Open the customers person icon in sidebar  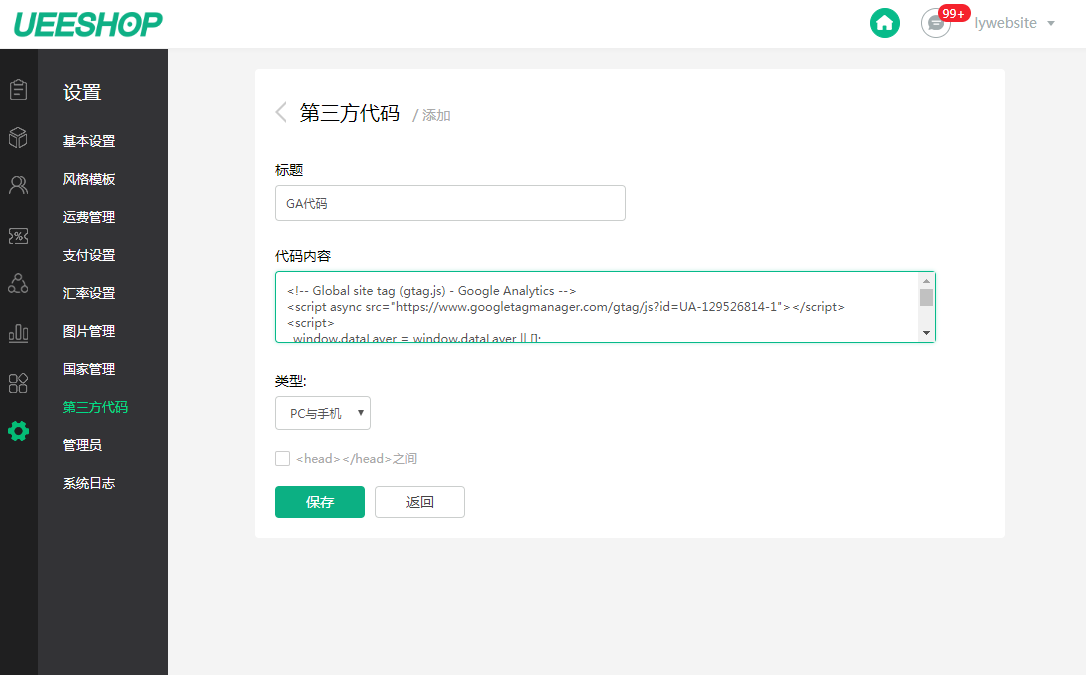(x=19, y=185)
